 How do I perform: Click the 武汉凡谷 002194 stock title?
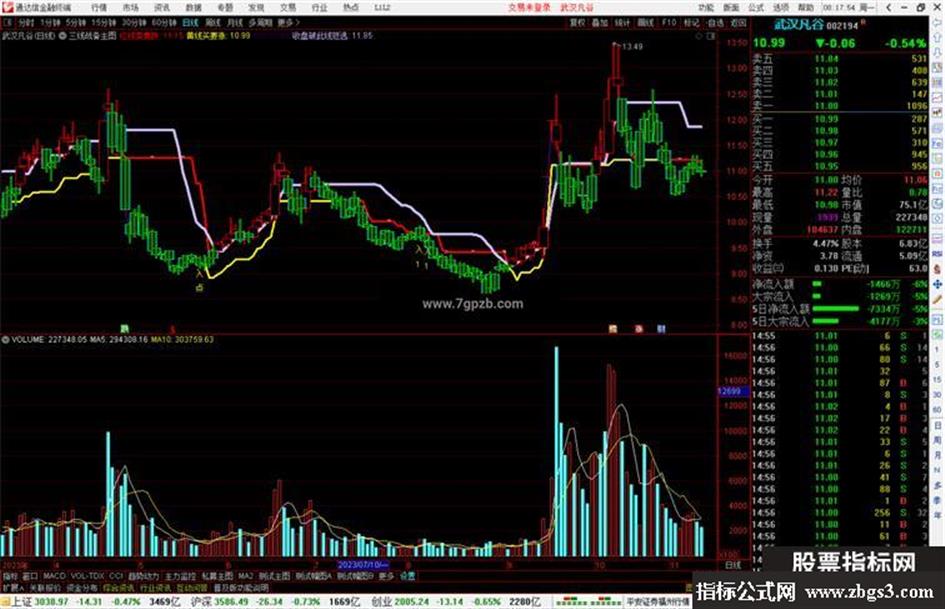pos(816,25)
